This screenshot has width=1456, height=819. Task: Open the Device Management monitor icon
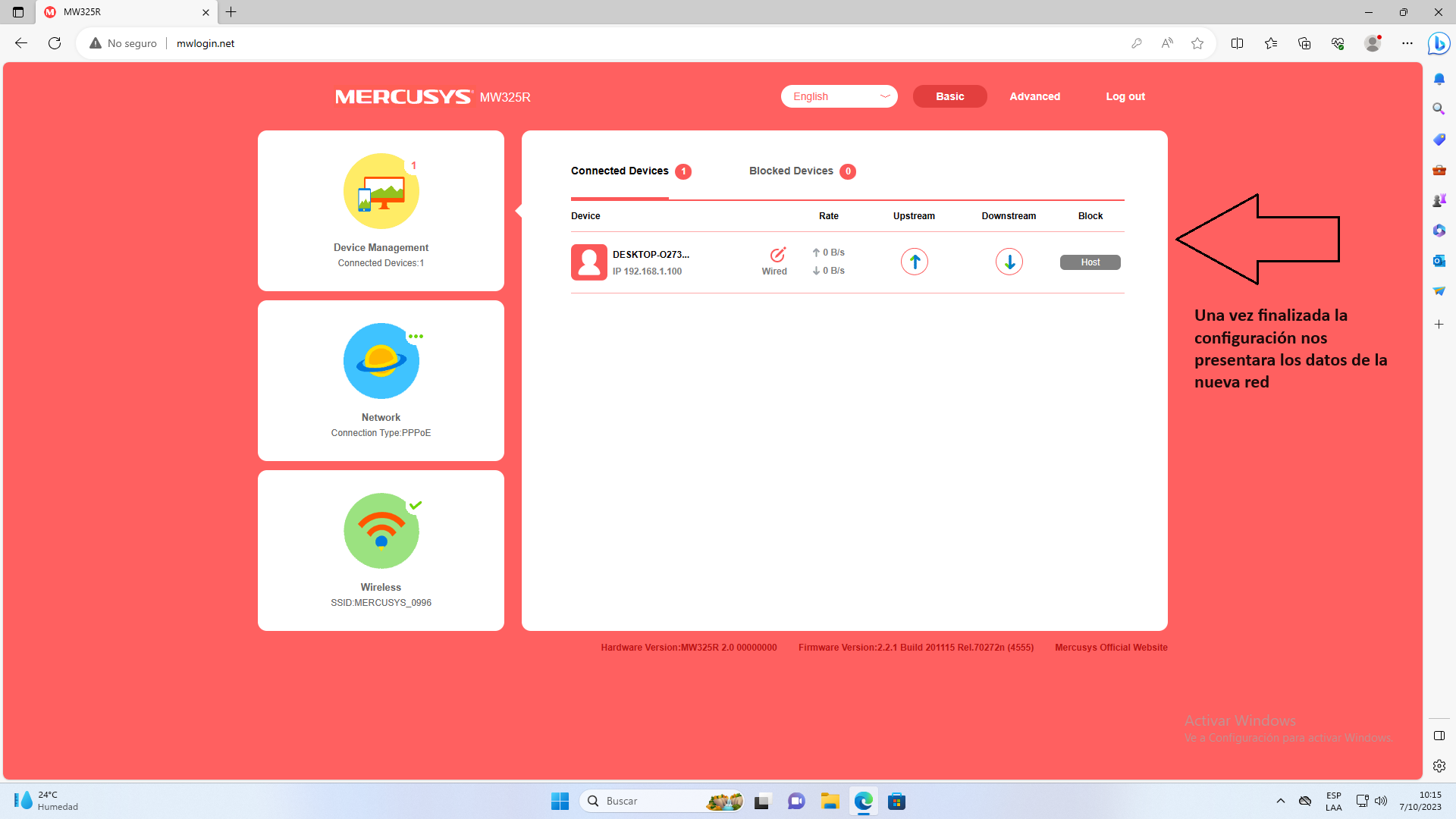381,191
